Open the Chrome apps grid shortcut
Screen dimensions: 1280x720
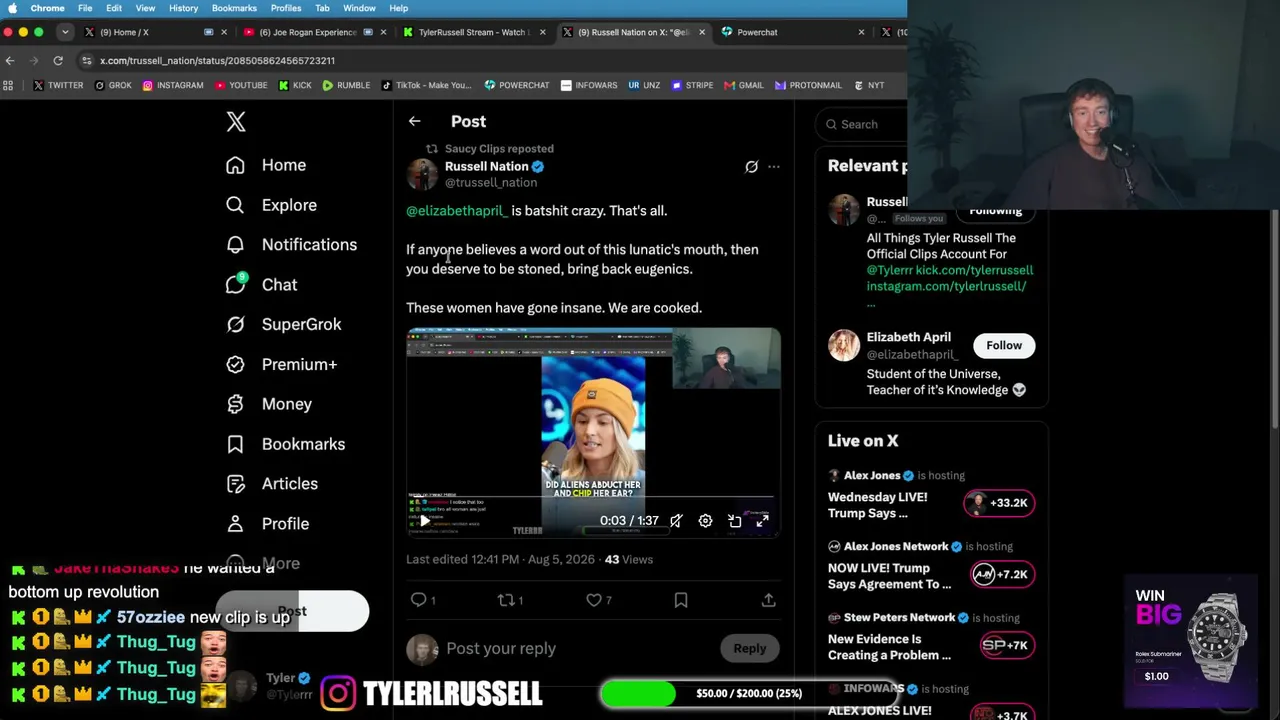tap(9, 86)
